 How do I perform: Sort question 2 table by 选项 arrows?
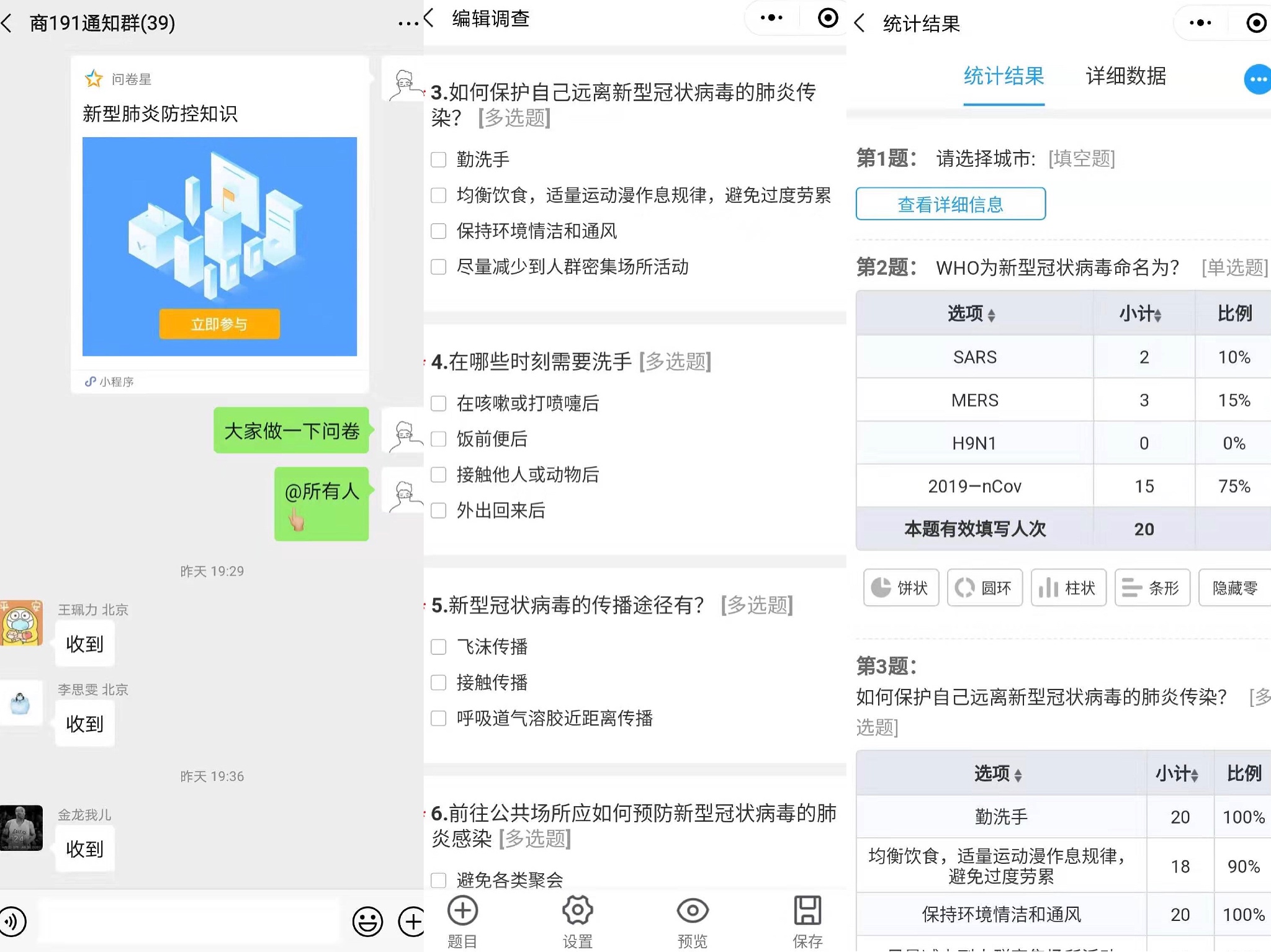click(x=991, y=315)
